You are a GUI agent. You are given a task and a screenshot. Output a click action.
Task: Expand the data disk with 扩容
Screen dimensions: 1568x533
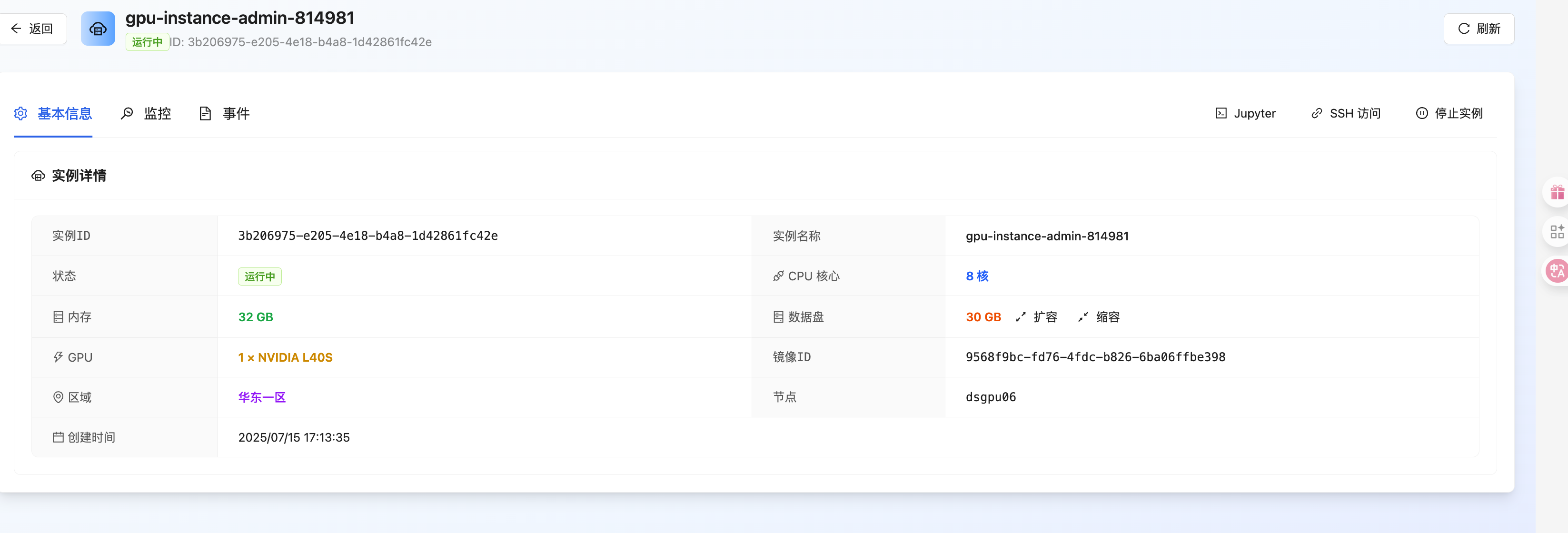[x=1037, y=316]
